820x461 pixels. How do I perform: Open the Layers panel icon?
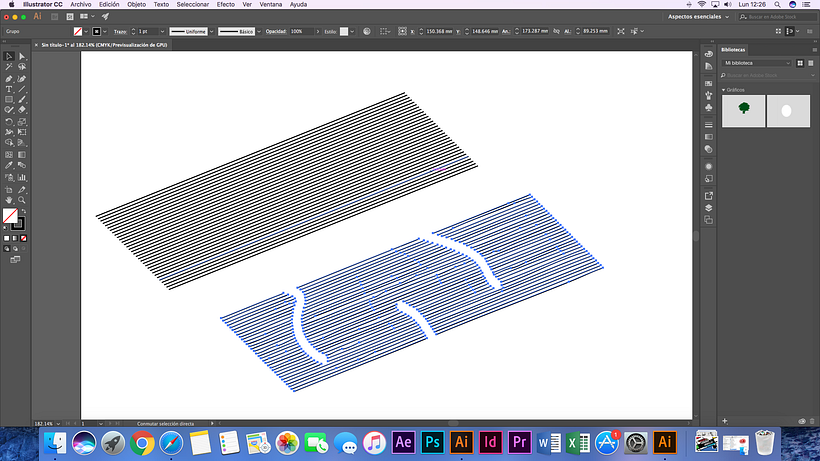coord(709,208)
